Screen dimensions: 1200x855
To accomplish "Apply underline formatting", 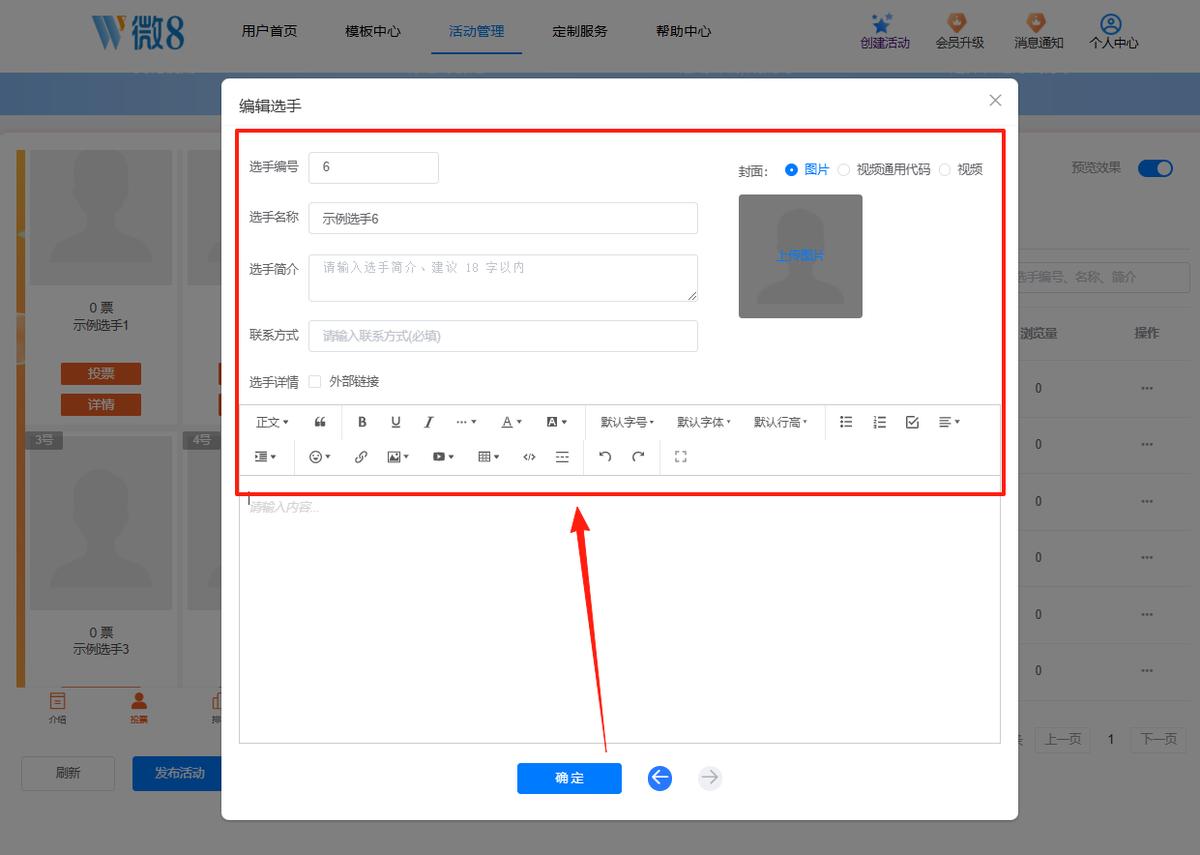I will 396,422.
